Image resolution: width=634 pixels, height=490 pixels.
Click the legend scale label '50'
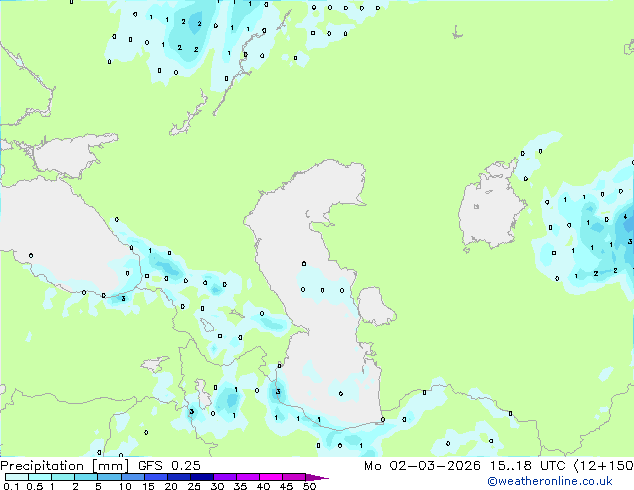[x=309, y=486]
